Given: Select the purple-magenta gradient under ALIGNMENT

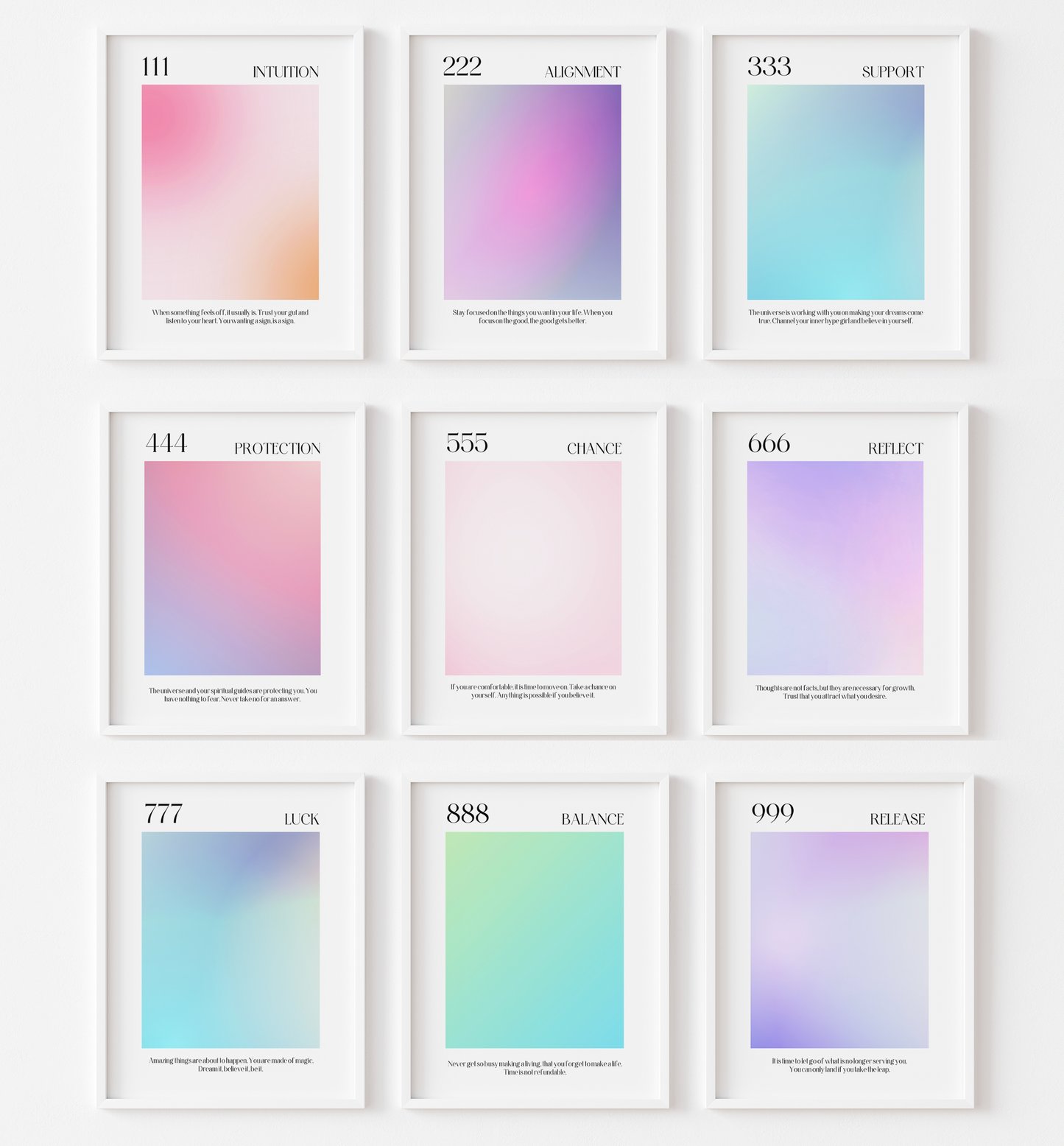Looking at the screenshot, I should pyautogui.click(x=532, y=192).
